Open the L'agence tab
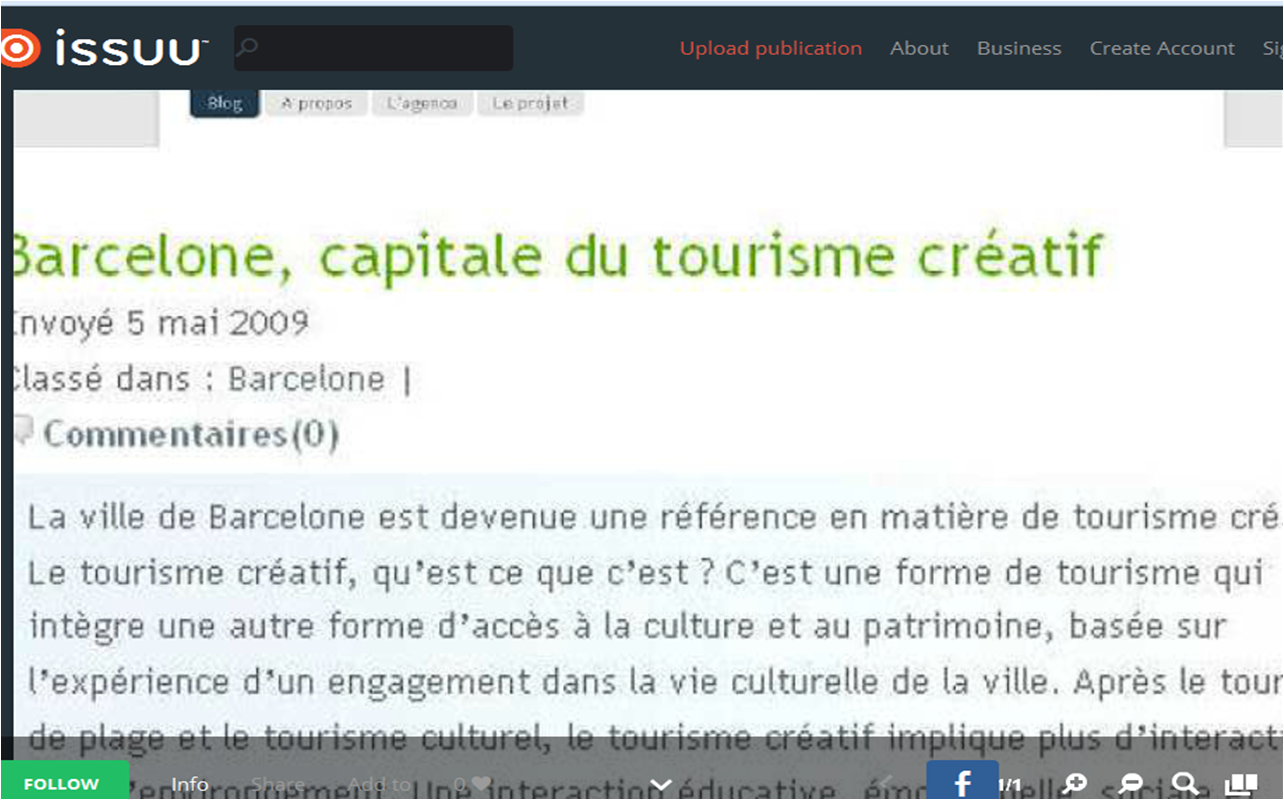This screenshot has width=1284, height=800. coord(422,103)
